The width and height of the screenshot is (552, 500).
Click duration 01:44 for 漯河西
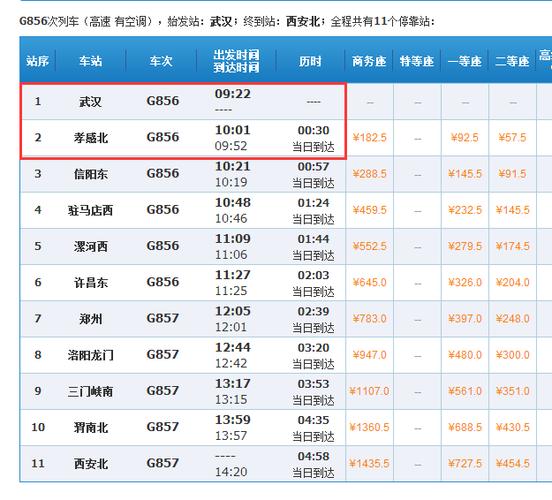pyautogui.click(x=313, y=239)
